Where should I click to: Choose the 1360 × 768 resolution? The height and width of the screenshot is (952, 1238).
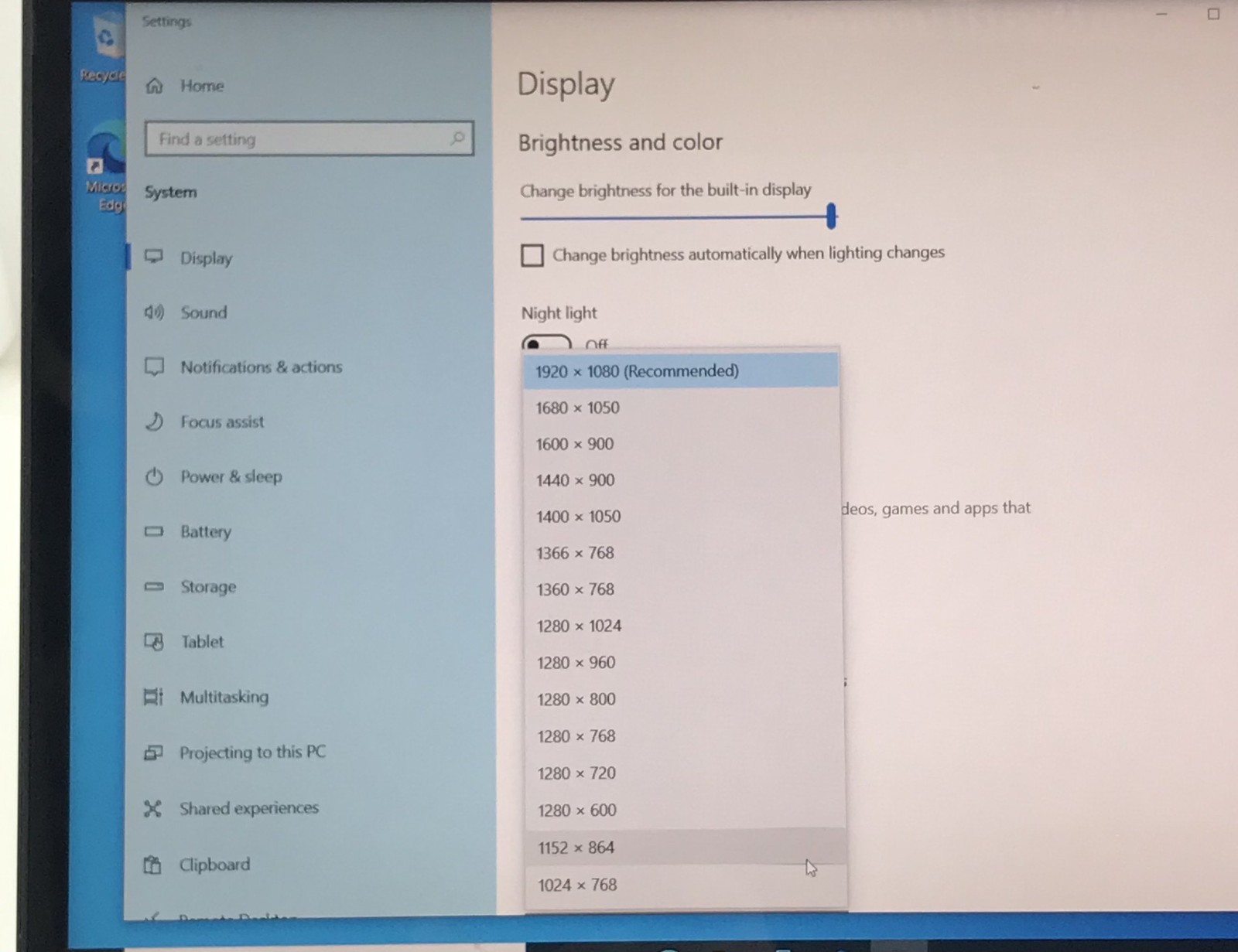coord(682,589)
